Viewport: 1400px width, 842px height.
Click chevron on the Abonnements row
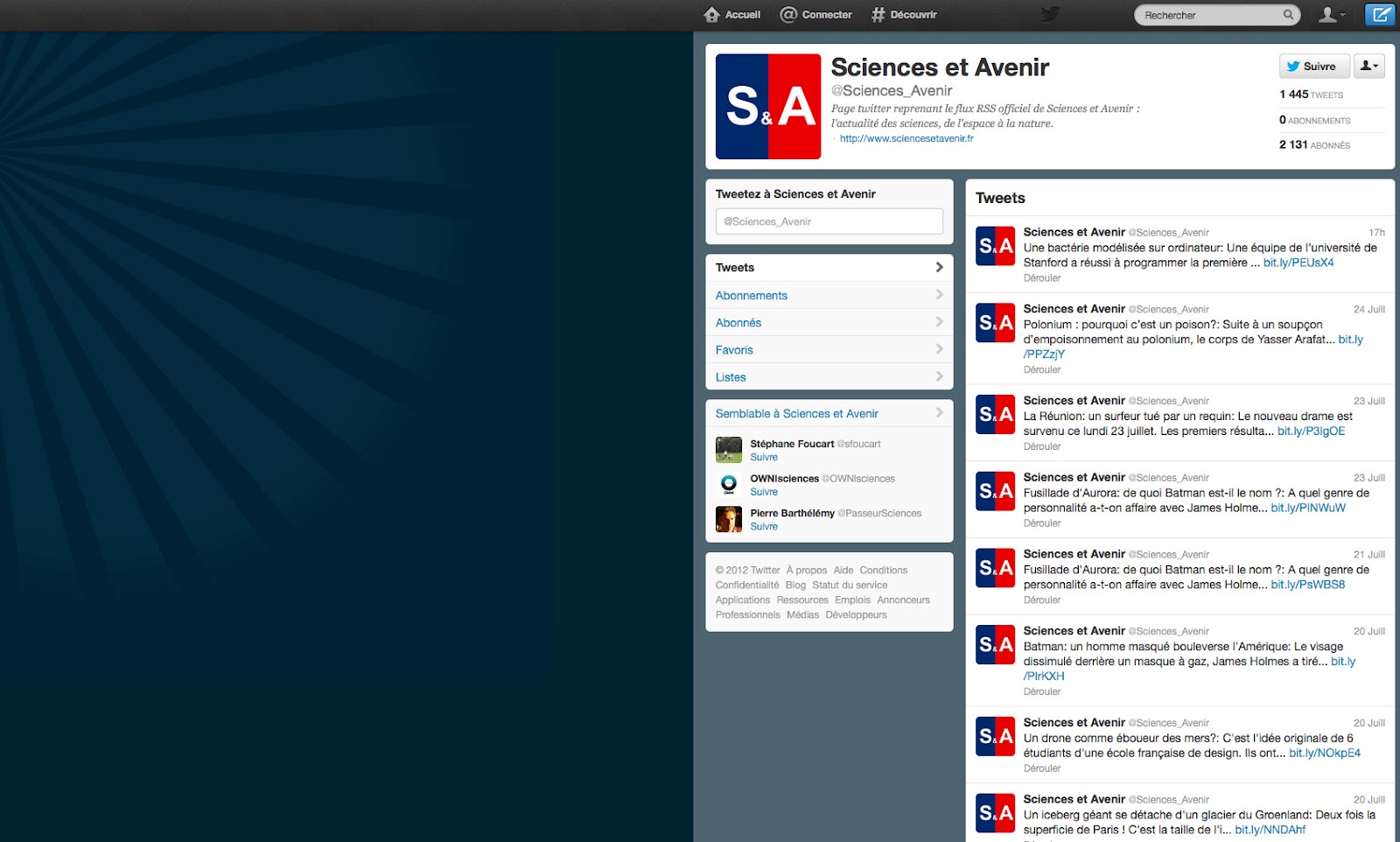coord(939,295)
